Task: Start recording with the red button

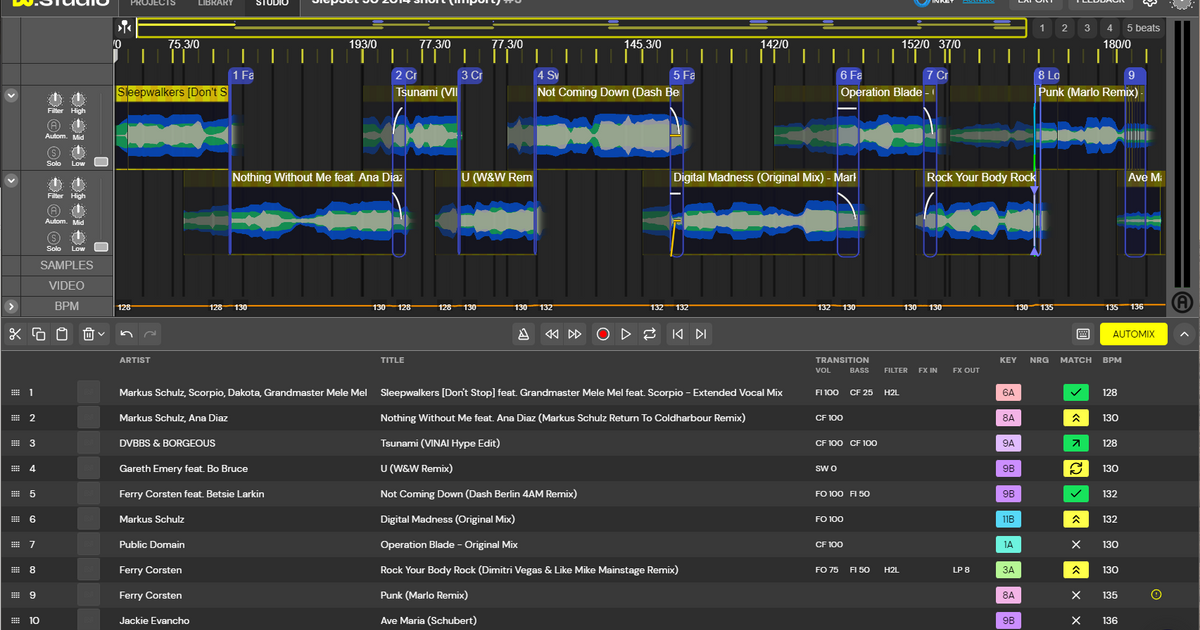Action: pyautogui.click(x=603, y=334)
